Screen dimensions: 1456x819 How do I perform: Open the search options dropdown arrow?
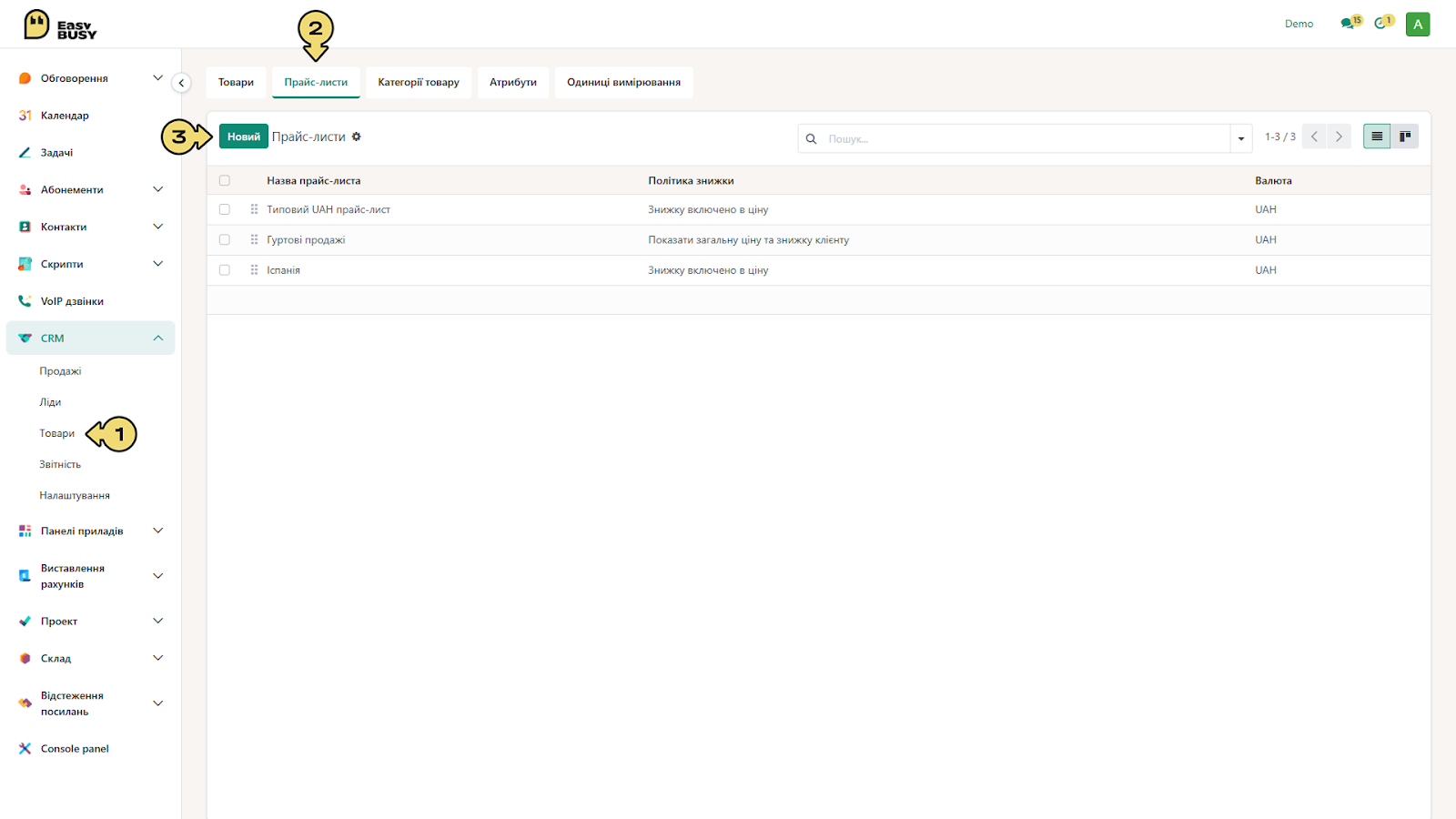tap(1241, 138)
